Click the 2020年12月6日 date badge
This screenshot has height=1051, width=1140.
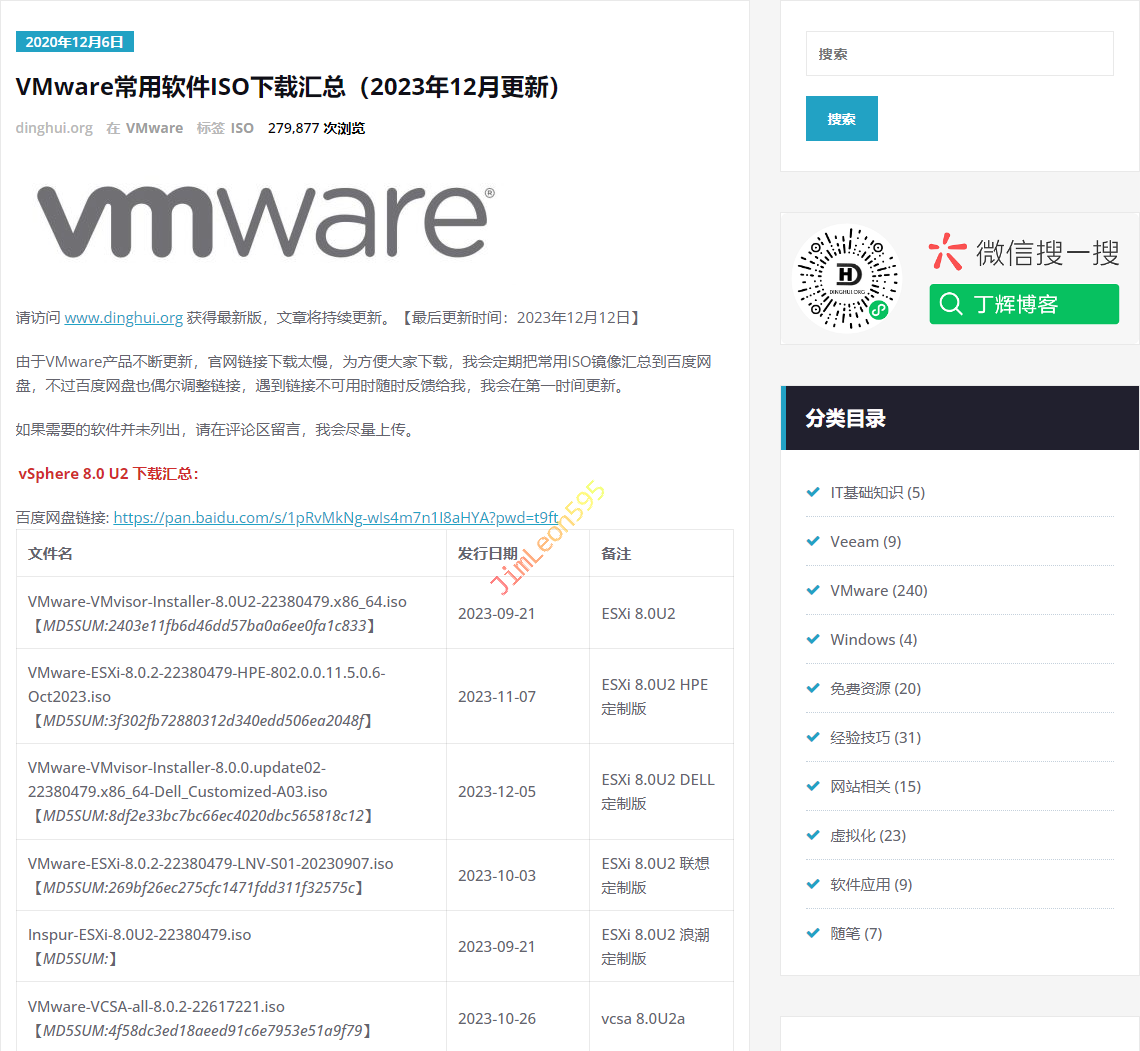tap(75, 42)
